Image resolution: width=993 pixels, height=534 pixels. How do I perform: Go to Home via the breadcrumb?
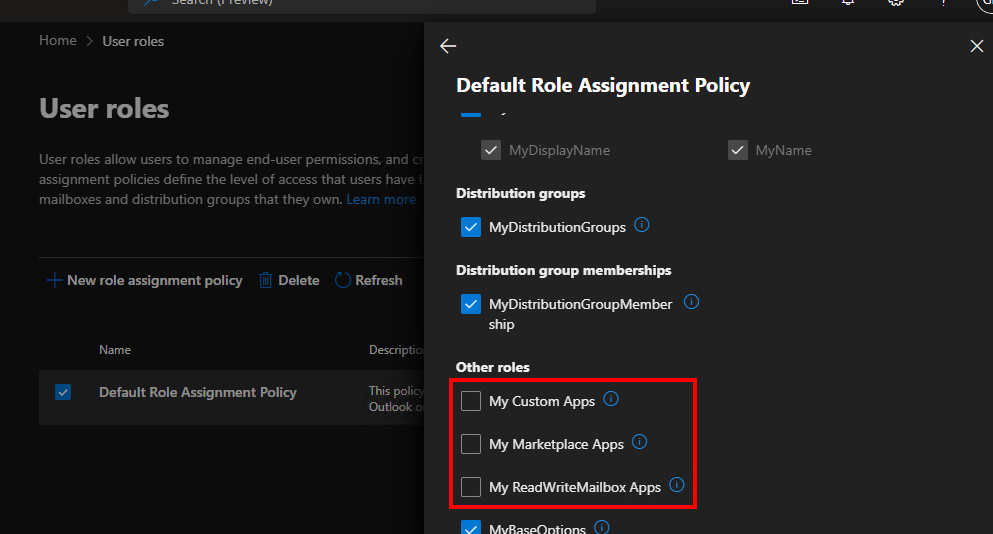[58, 41]
